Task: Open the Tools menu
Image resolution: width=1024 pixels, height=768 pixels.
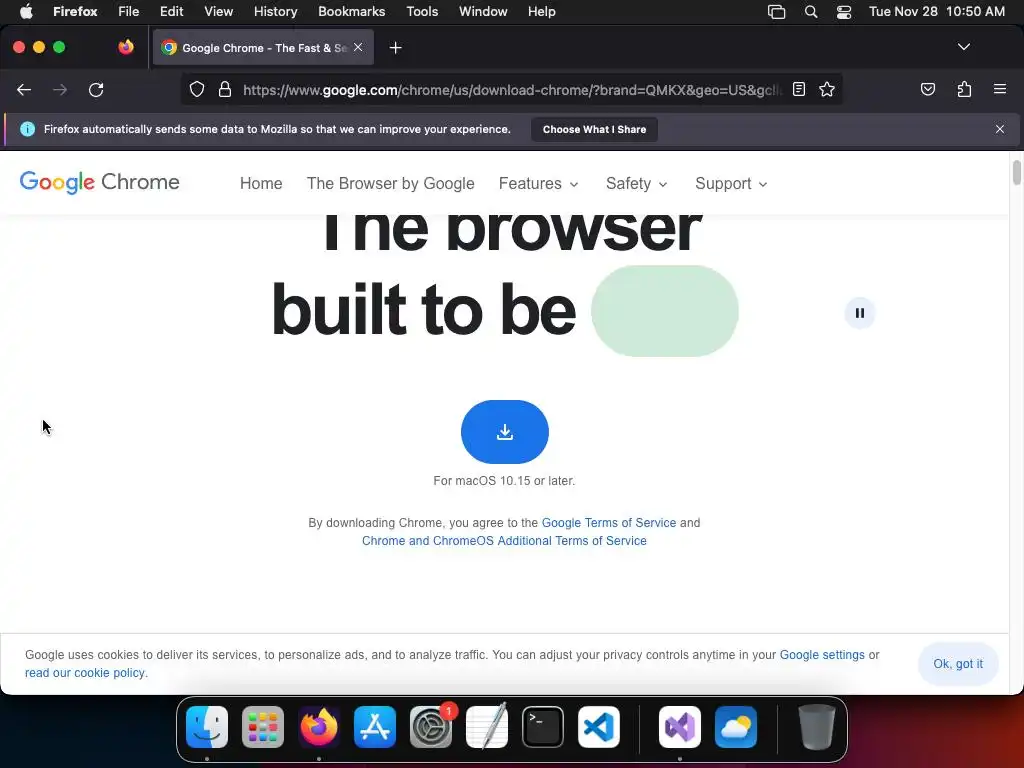Action: point(422,11)
